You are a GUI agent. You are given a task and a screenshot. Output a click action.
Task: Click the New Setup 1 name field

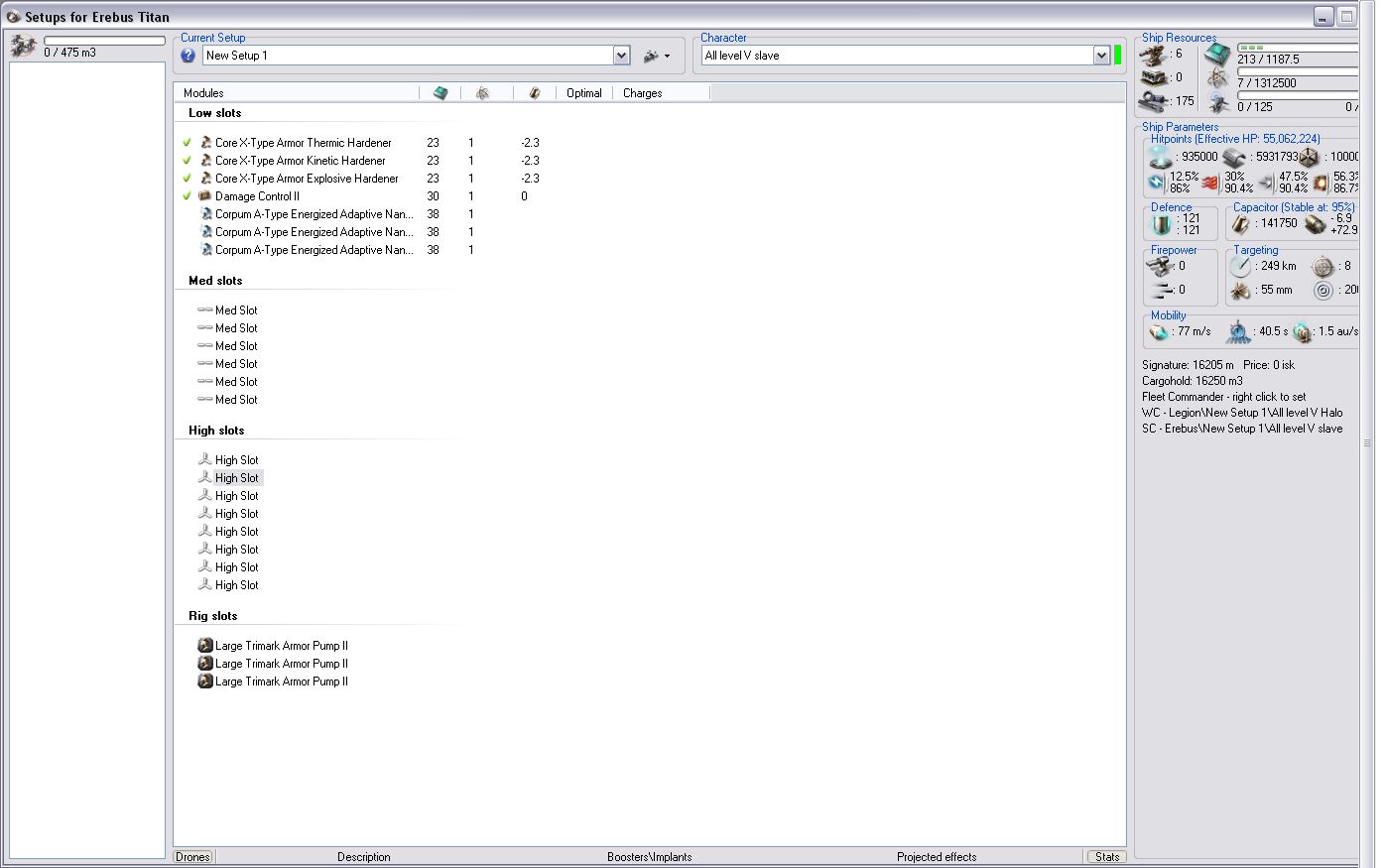click(408, 56)
